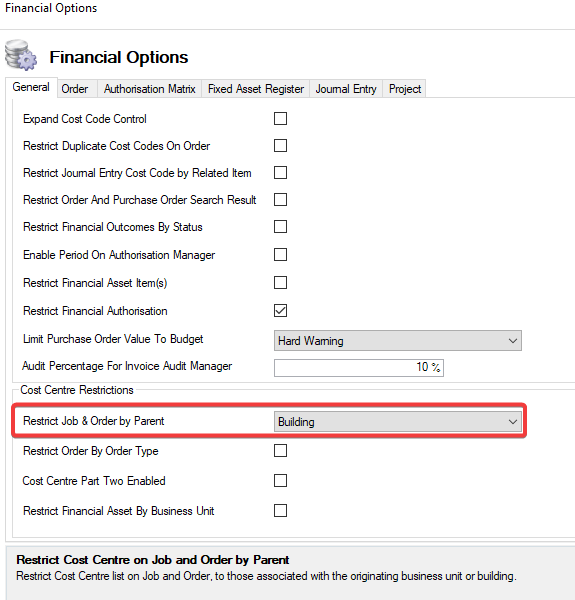Tick Restrict Duplicate Cost Codes On Order

tap(280, 145)
